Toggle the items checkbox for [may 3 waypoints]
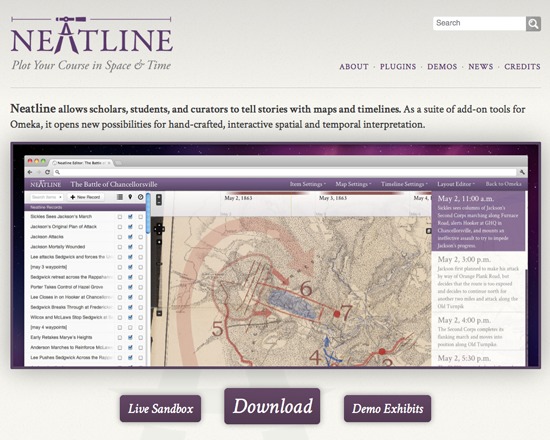The image size is (550, 440). (120, 267)
